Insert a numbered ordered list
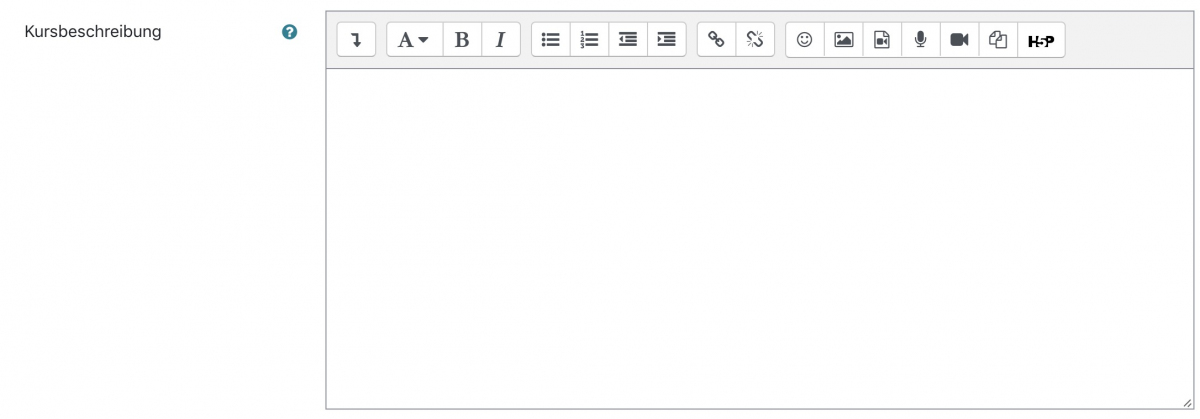Viewport: 1200px width, 419px height. point(589,40)
